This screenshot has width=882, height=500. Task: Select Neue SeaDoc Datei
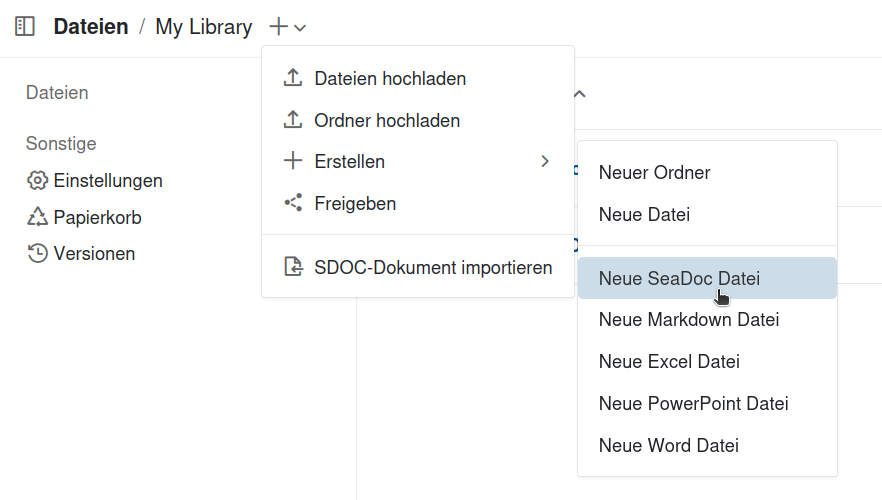tap(679, 279)
